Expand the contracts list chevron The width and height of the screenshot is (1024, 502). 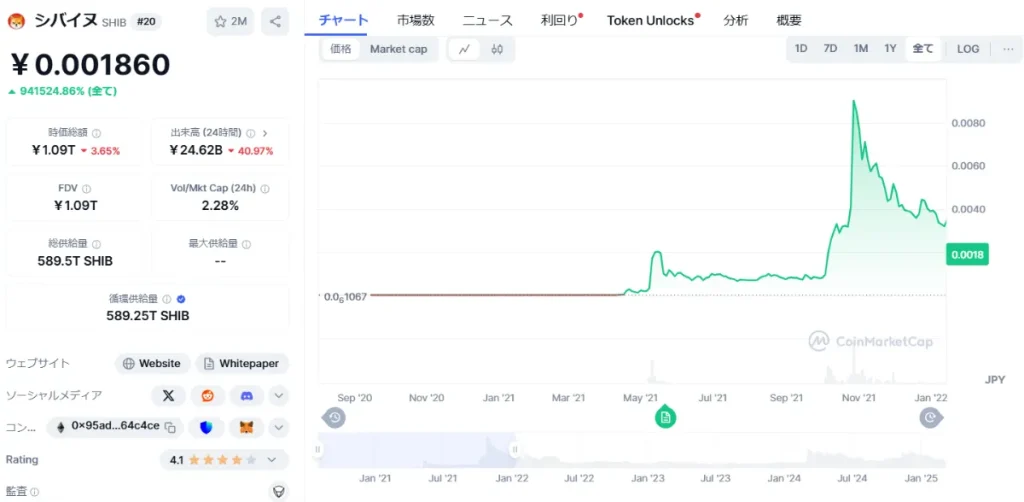tap(279, 427)
